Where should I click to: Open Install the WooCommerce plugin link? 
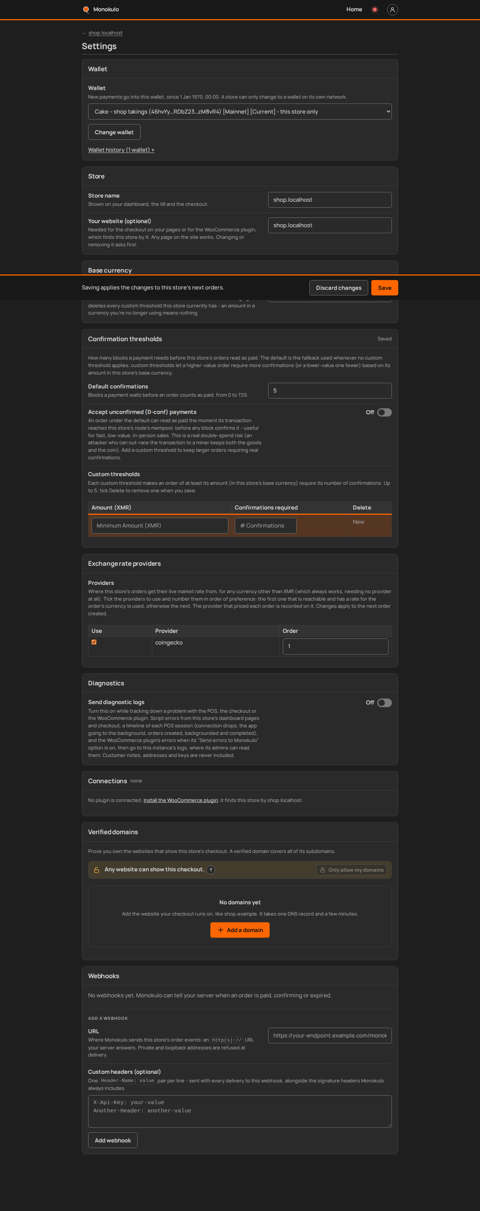click(181, 800)
